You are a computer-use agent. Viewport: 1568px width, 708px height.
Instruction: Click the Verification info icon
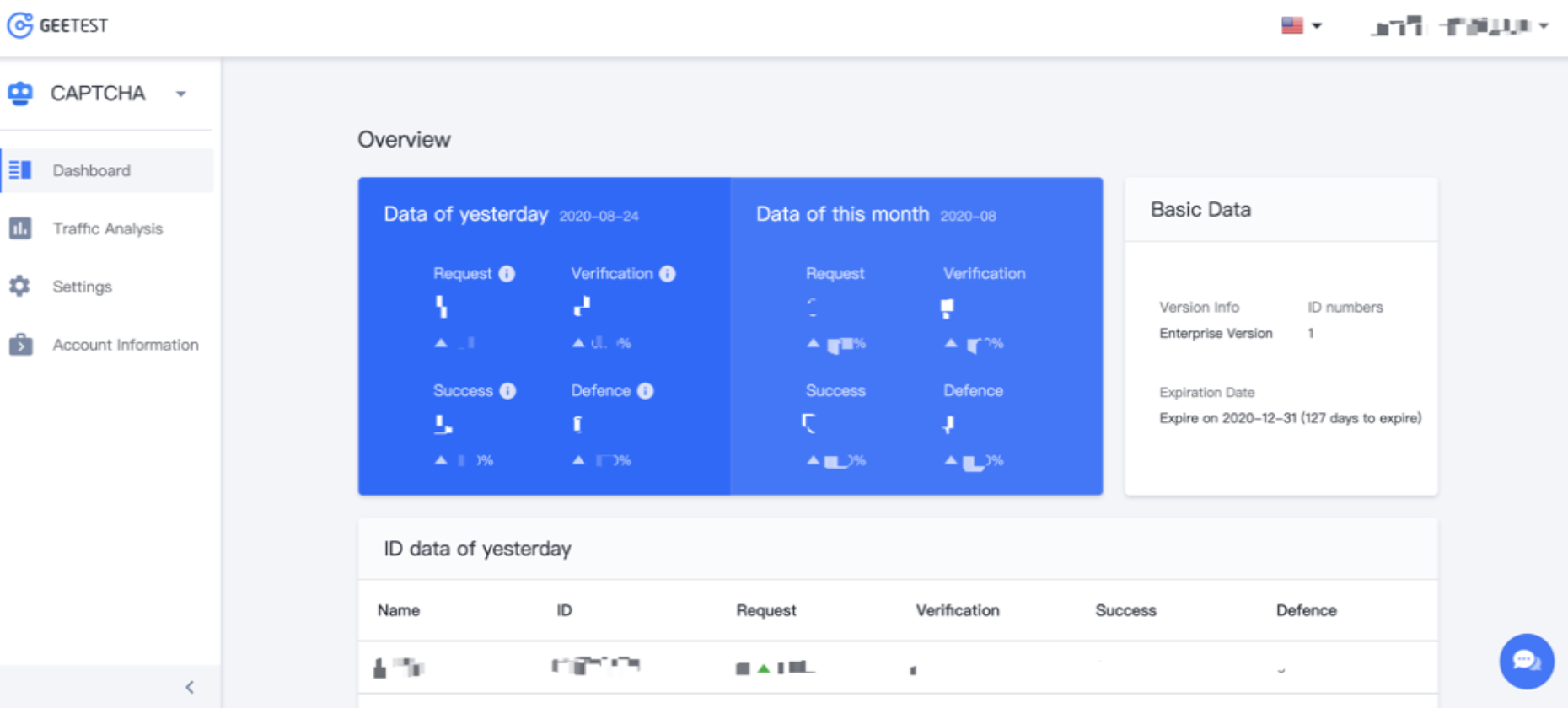[668, 274]
